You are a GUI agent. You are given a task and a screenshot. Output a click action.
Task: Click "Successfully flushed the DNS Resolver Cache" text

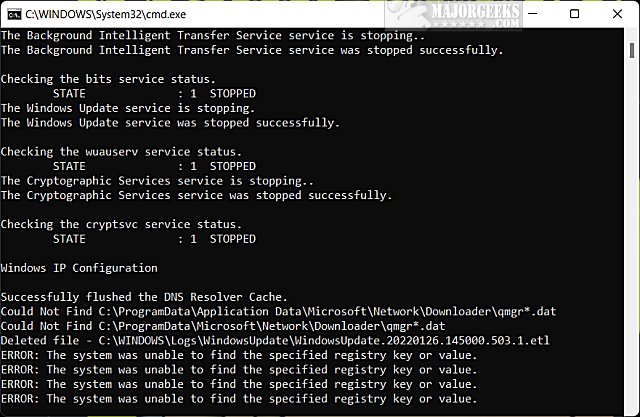(142, 297)
